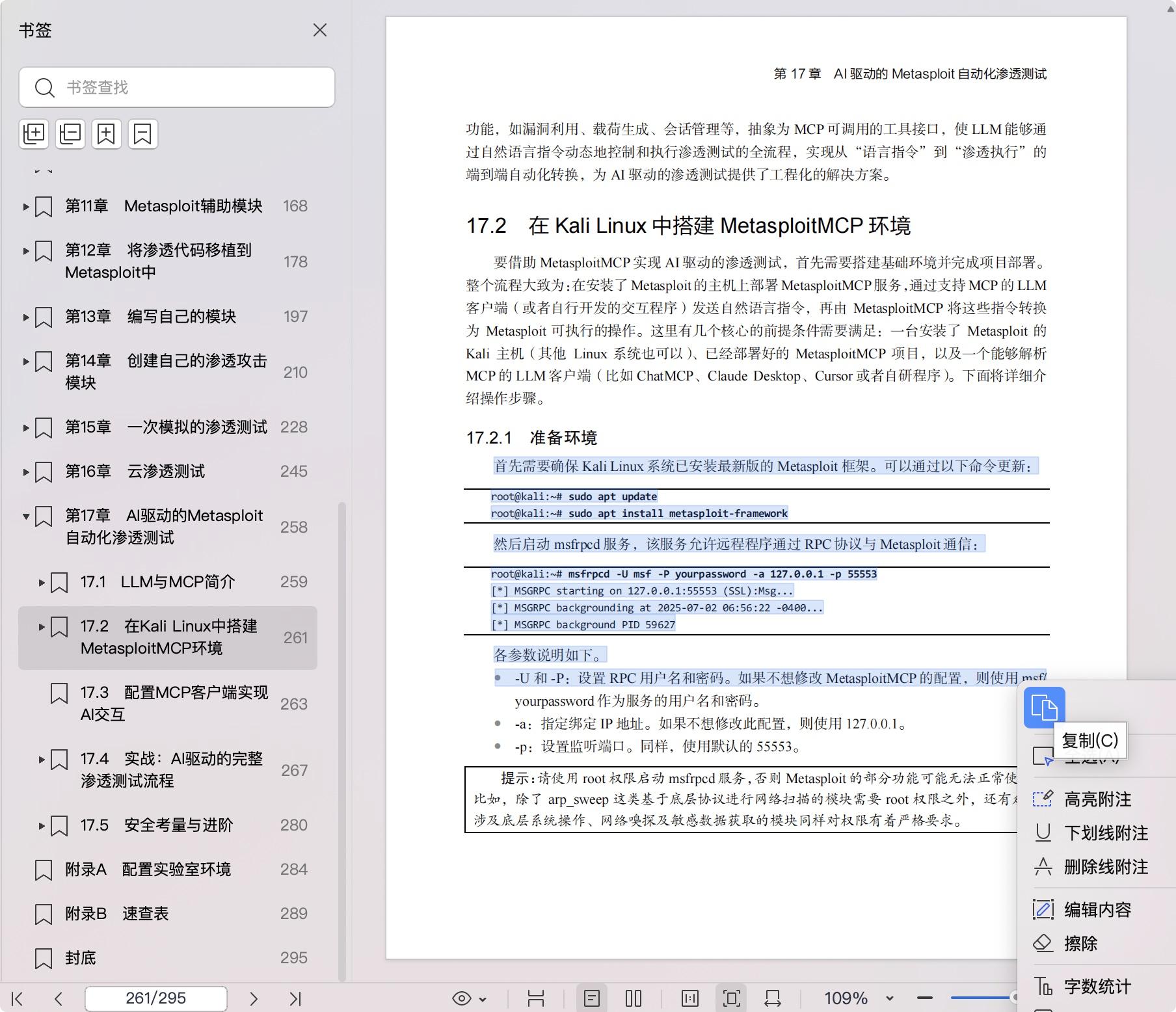Expand 第14章 创建自己的渗透攻击模块 arrow
This screenshot has height=1012, width=1176.
(26, 362)
